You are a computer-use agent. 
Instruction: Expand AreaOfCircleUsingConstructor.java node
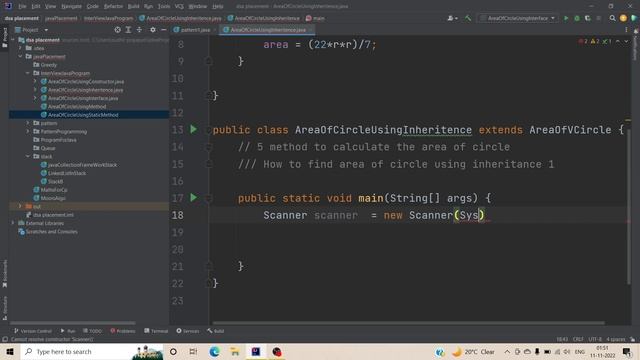pos(35,82)
